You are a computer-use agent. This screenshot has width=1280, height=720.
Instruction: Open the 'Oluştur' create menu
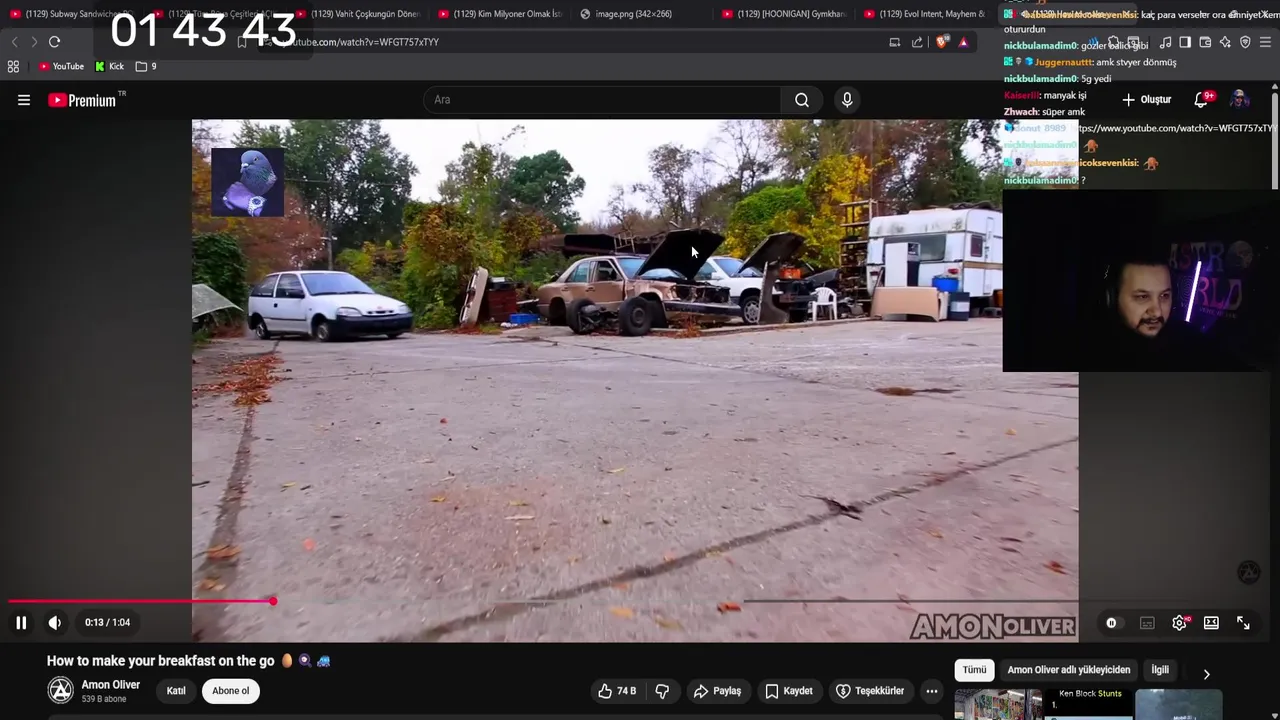[1146, 100]
